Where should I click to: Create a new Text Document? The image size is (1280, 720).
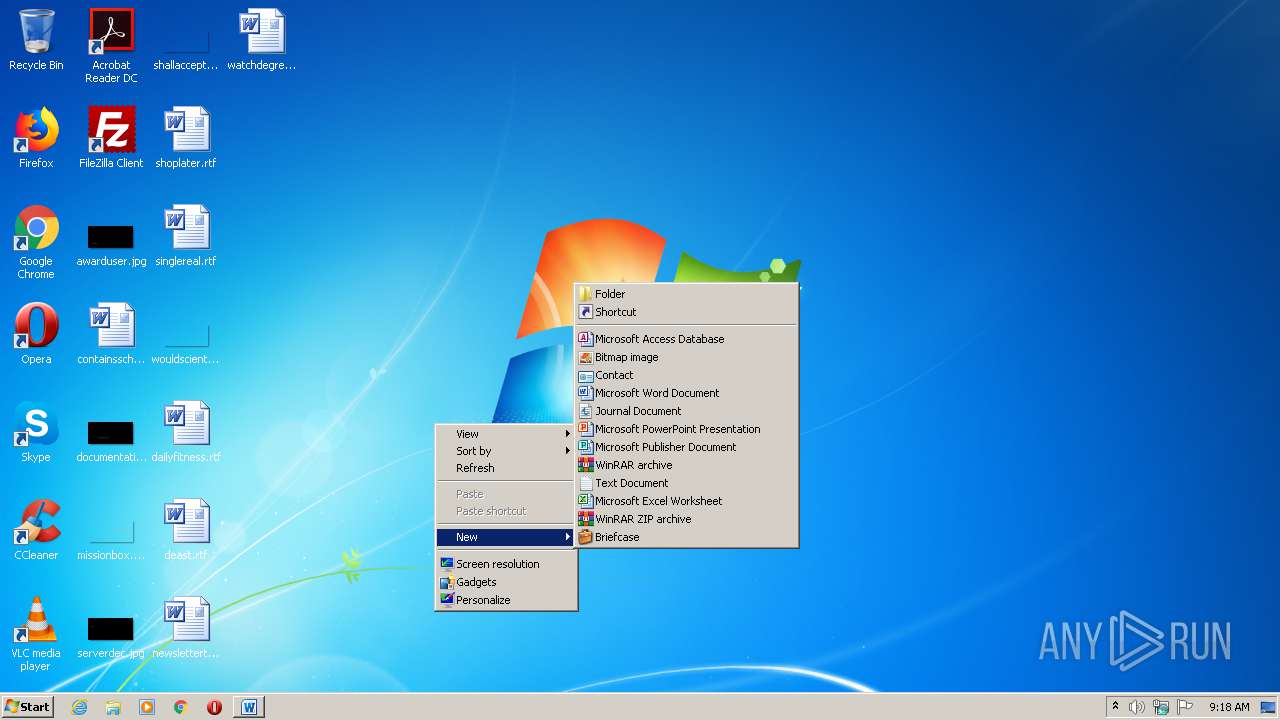point(686,483)
